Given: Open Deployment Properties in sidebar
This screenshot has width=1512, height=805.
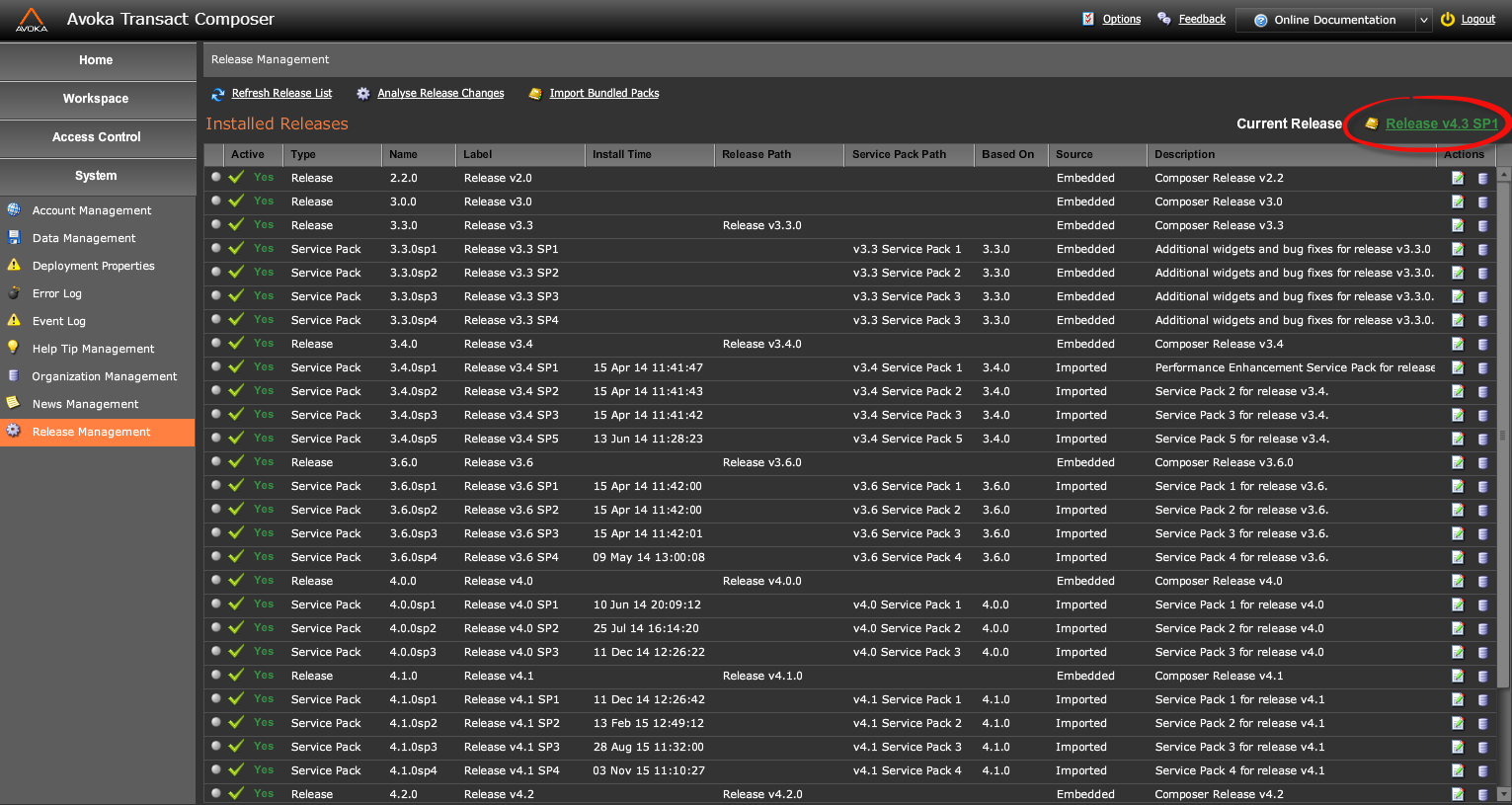Looking at the screenshot, I should [94, 266].
